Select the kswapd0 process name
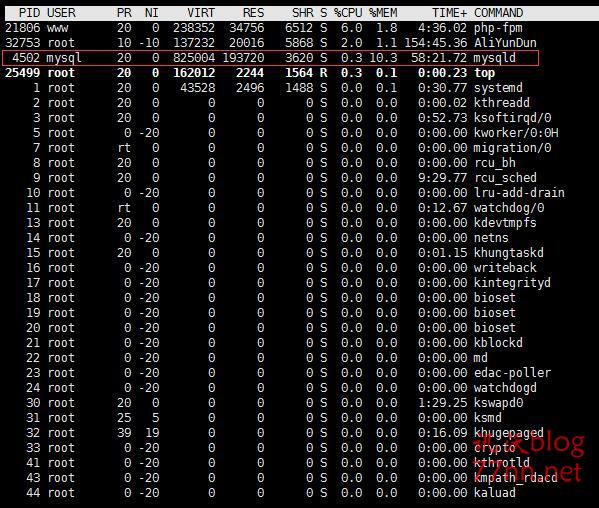Screen dimensions: 599x508 click(x=498, y=403)
